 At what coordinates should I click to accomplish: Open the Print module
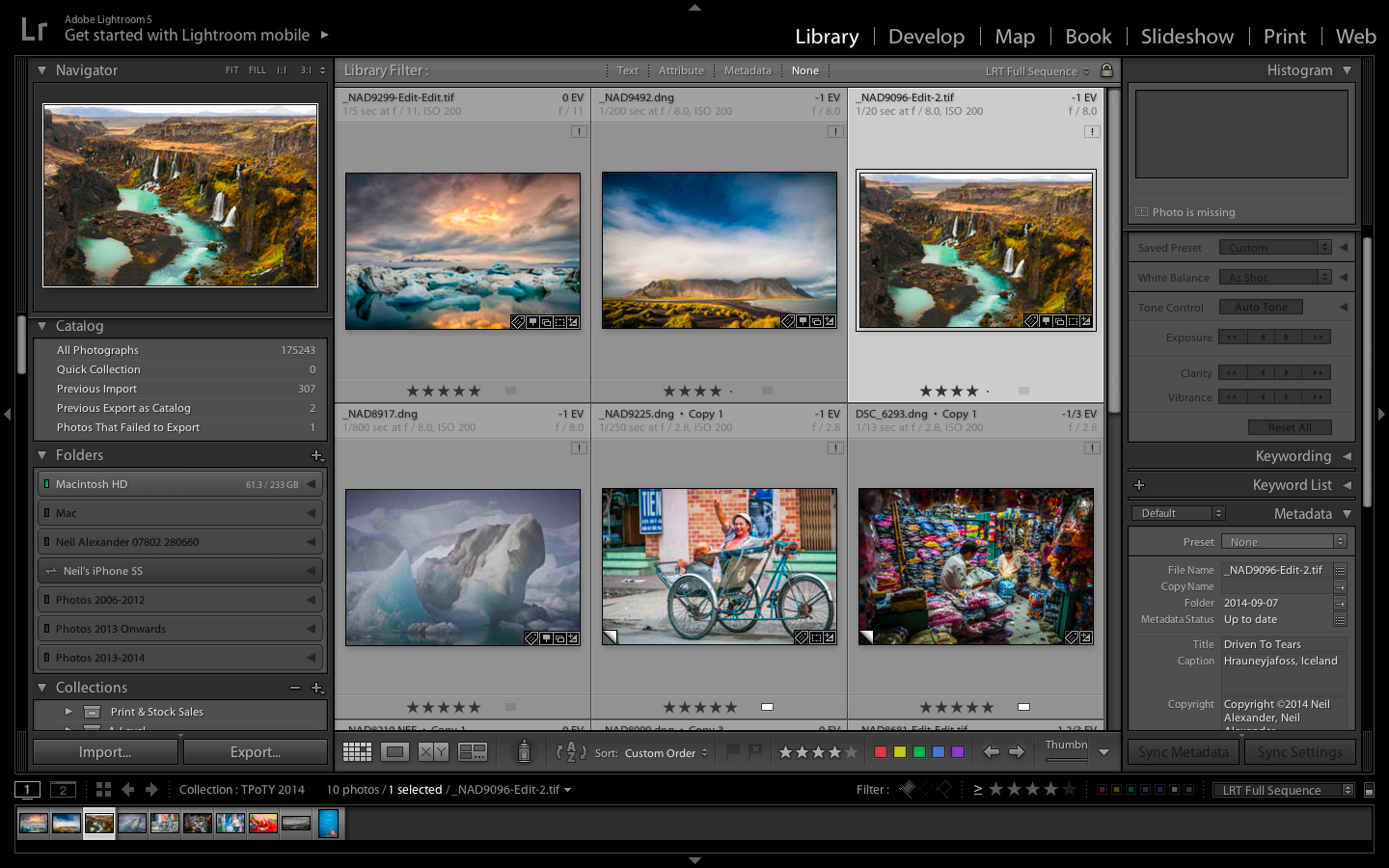[x=1285, y=37]
